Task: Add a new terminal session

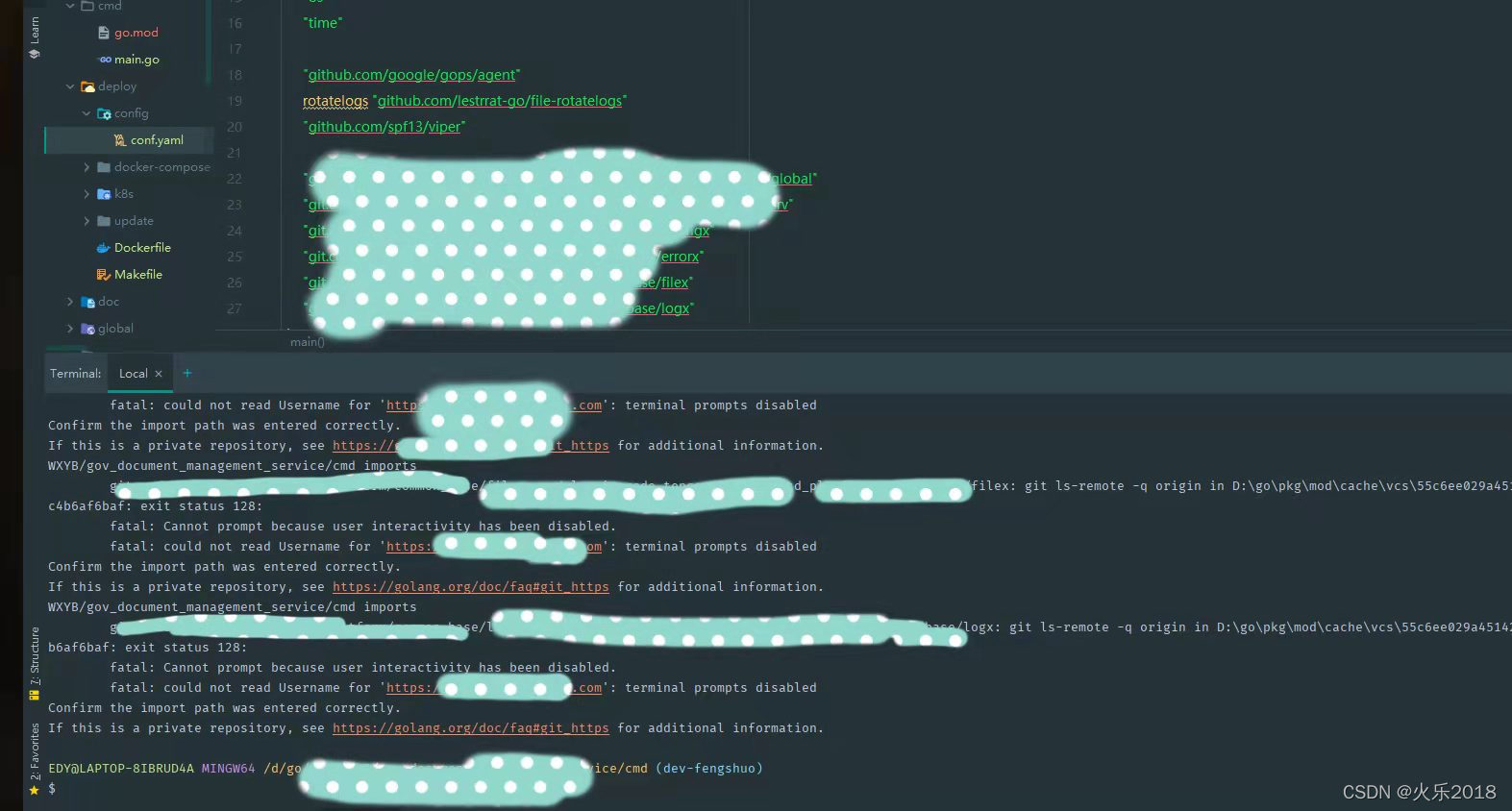Action: tap(187, 373)
